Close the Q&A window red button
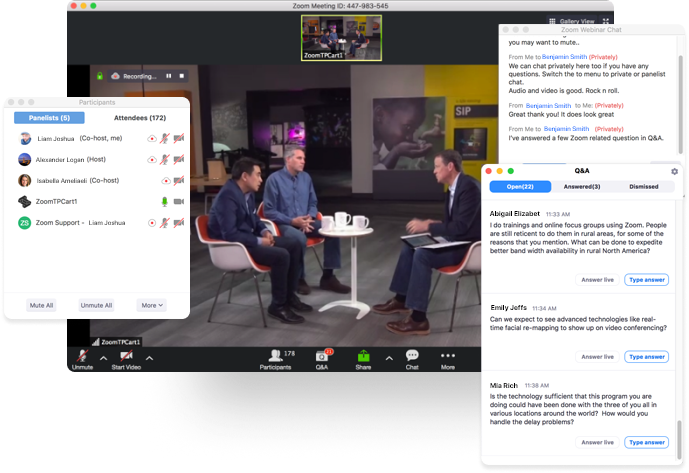The width and height of the screenshot is (689, 473). coord(489,171)
